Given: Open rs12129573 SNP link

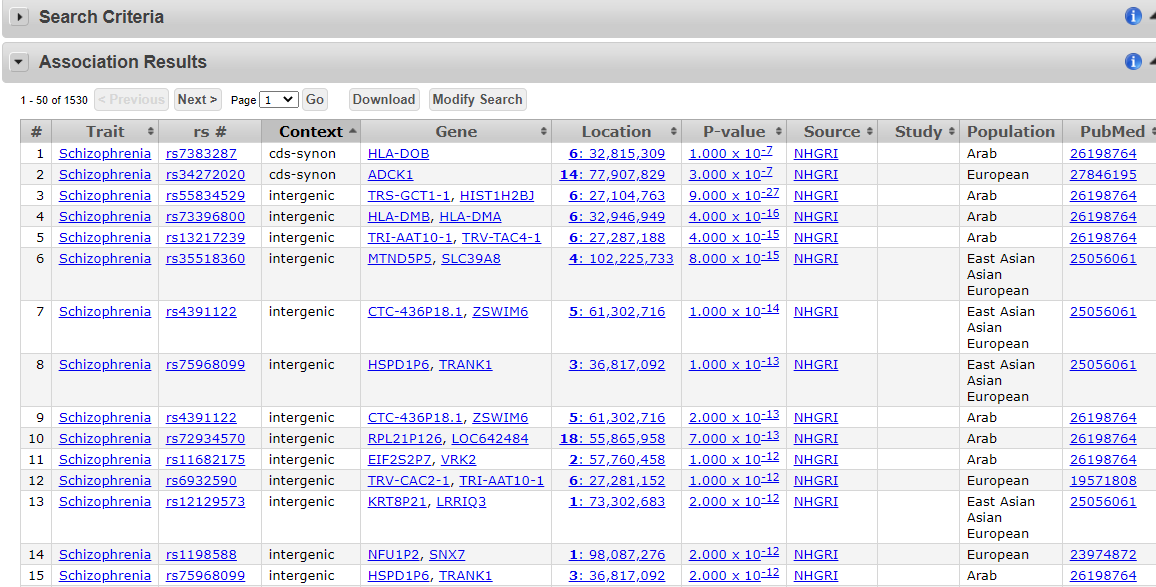Looking at the screenshot, I should tap(206, 501).
